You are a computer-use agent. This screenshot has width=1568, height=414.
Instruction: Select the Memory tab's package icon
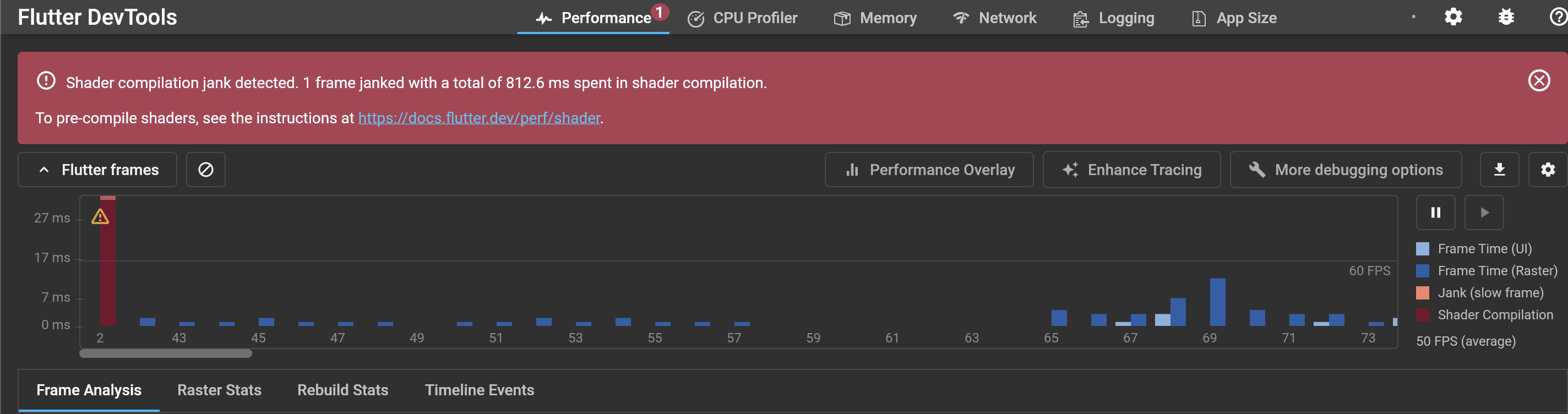coord(843,18)
